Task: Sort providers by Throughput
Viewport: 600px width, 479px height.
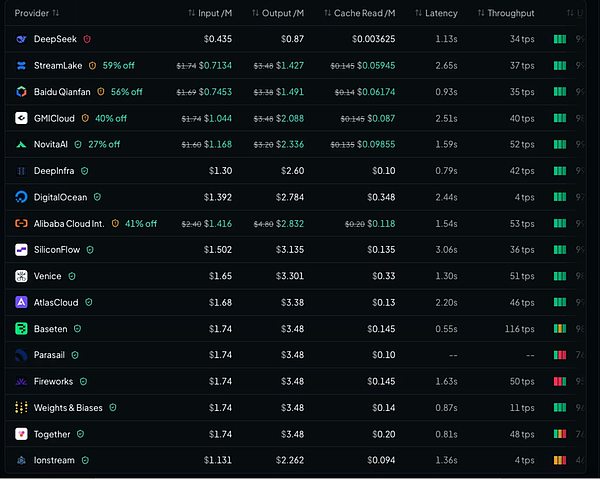Action: click(x=506, y=13)
